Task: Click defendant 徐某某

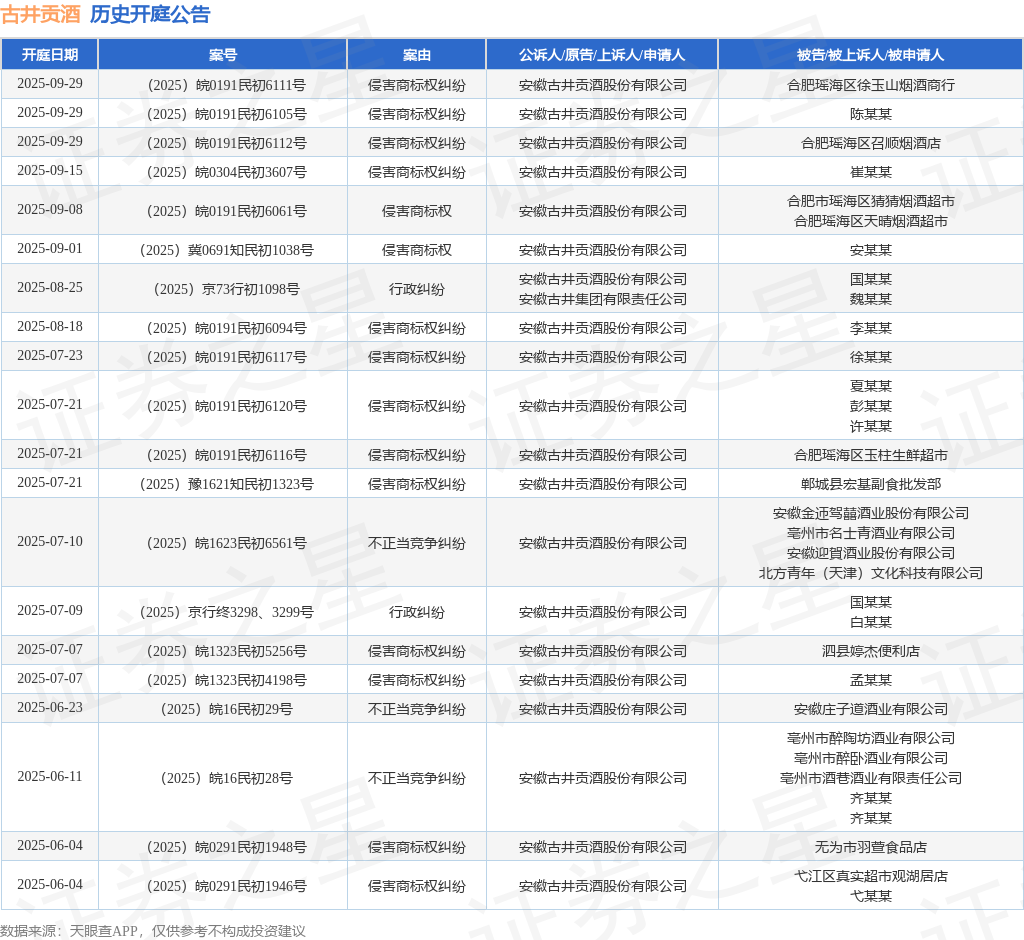Action: click(x=871, y=357)
